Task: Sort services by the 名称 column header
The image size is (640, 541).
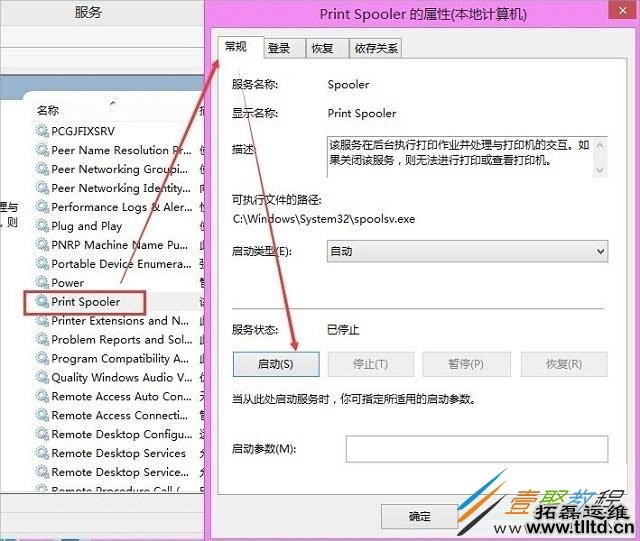Action: point(48,110)
